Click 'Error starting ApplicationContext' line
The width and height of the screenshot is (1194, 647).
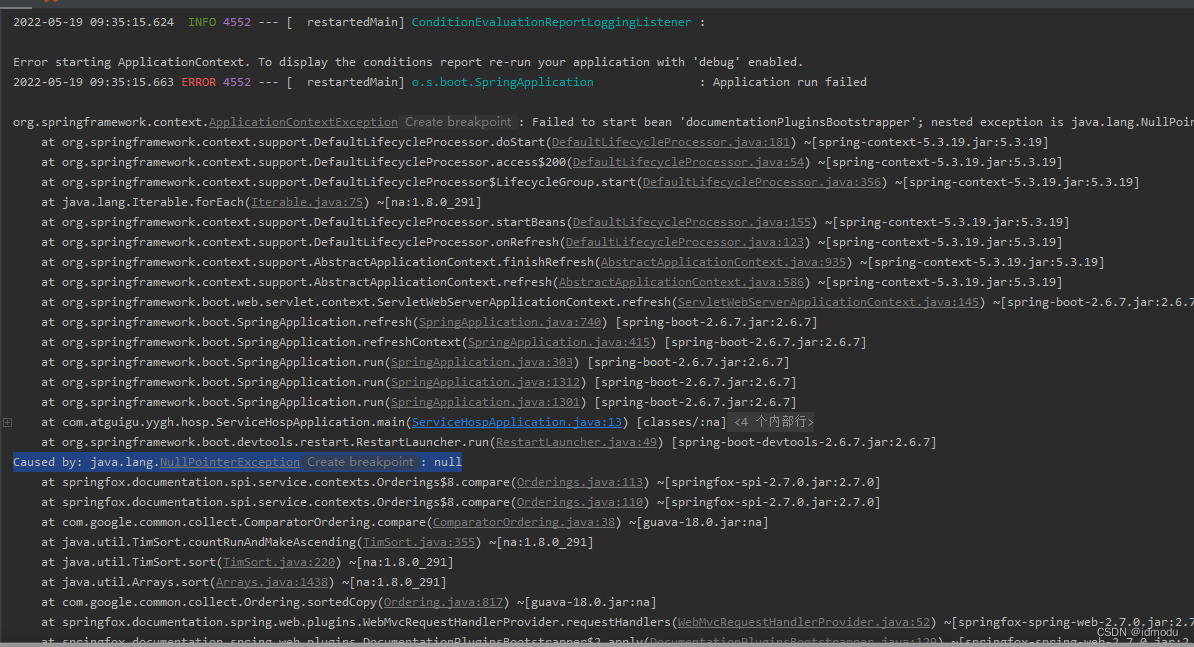coord(407,62)
